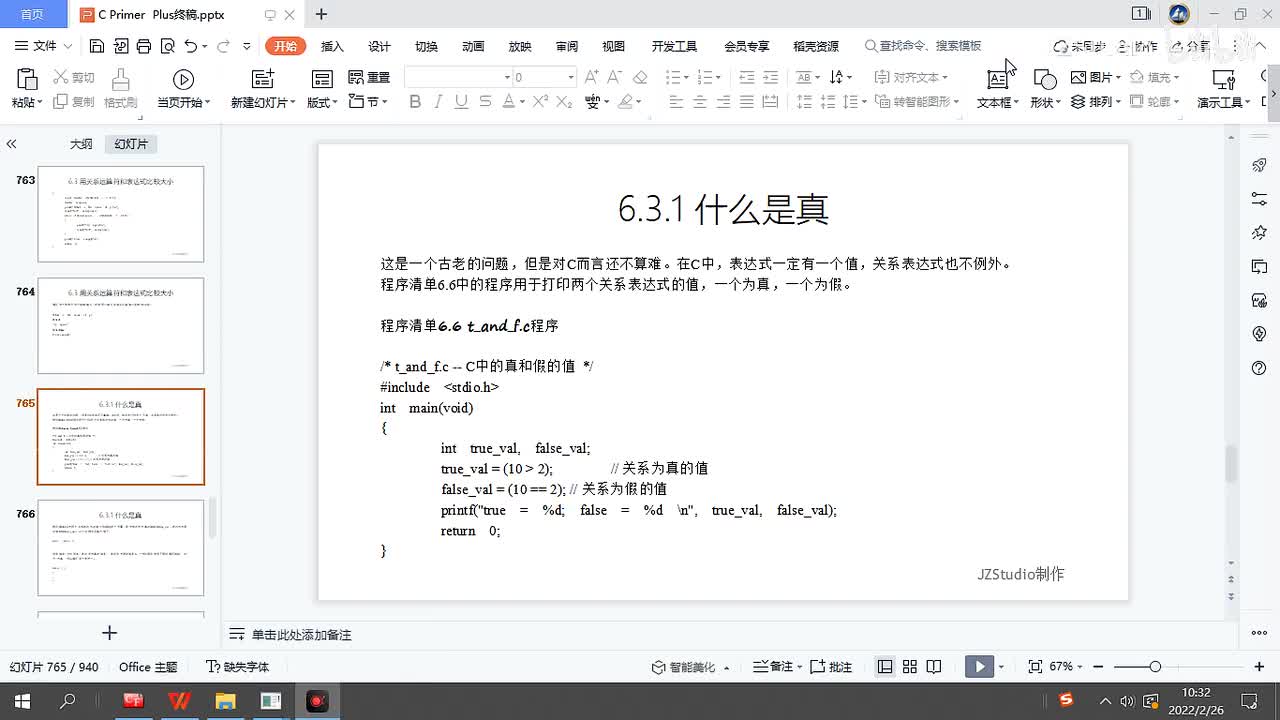Image resolution: width=1280 pixels, height=720 pixels.
Task: Click the zoom out minus button
Action: (1100, 666)
